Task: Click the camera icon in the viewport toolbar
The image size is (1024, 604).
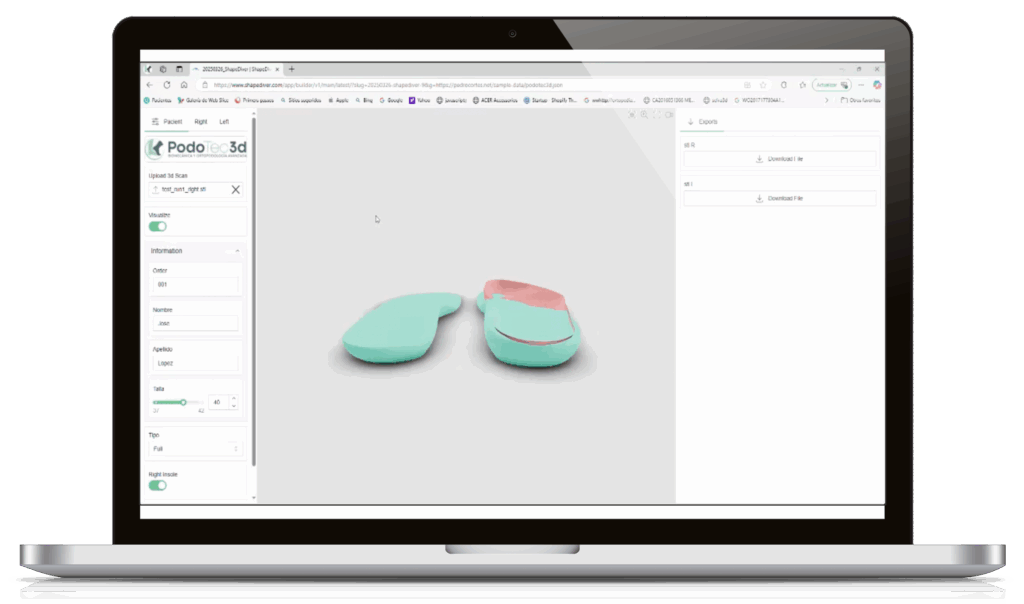Action: 668,115
